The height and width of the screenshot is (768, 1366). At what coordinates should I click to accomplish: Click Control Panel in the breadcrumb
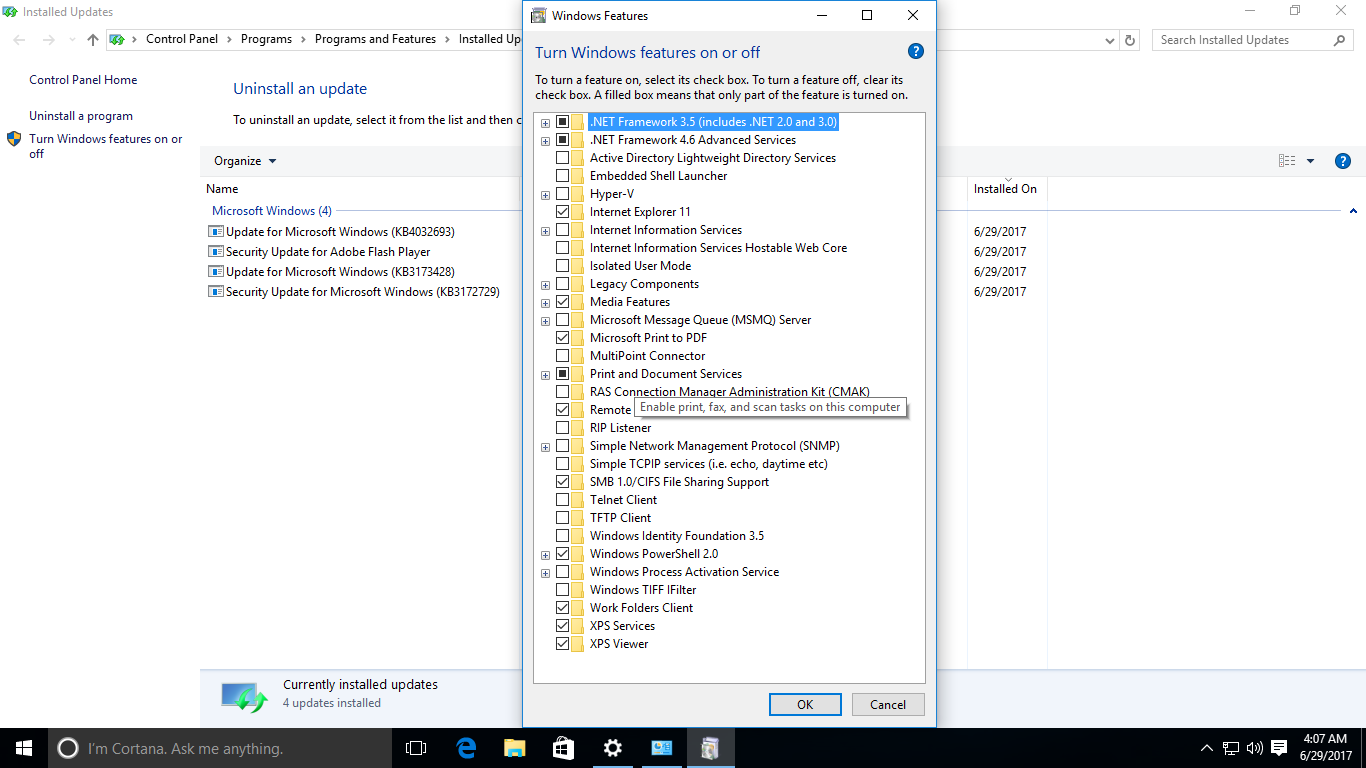pos(182,39)
